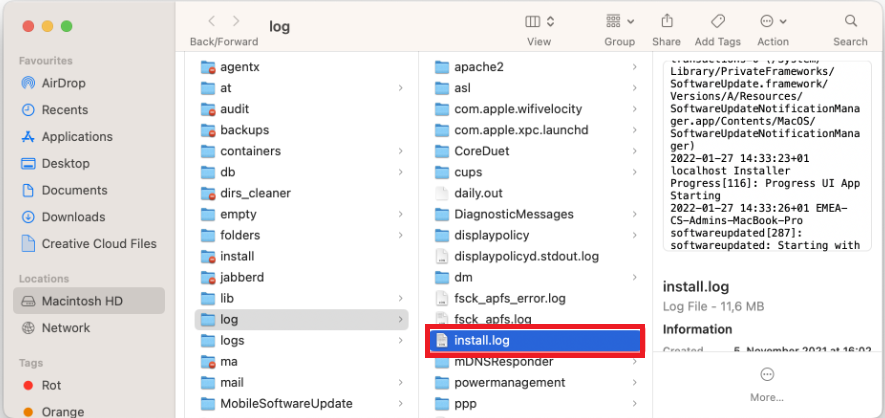885x418 pixels.
Task: Select Macintosh HD location
Action: [89, 301]
